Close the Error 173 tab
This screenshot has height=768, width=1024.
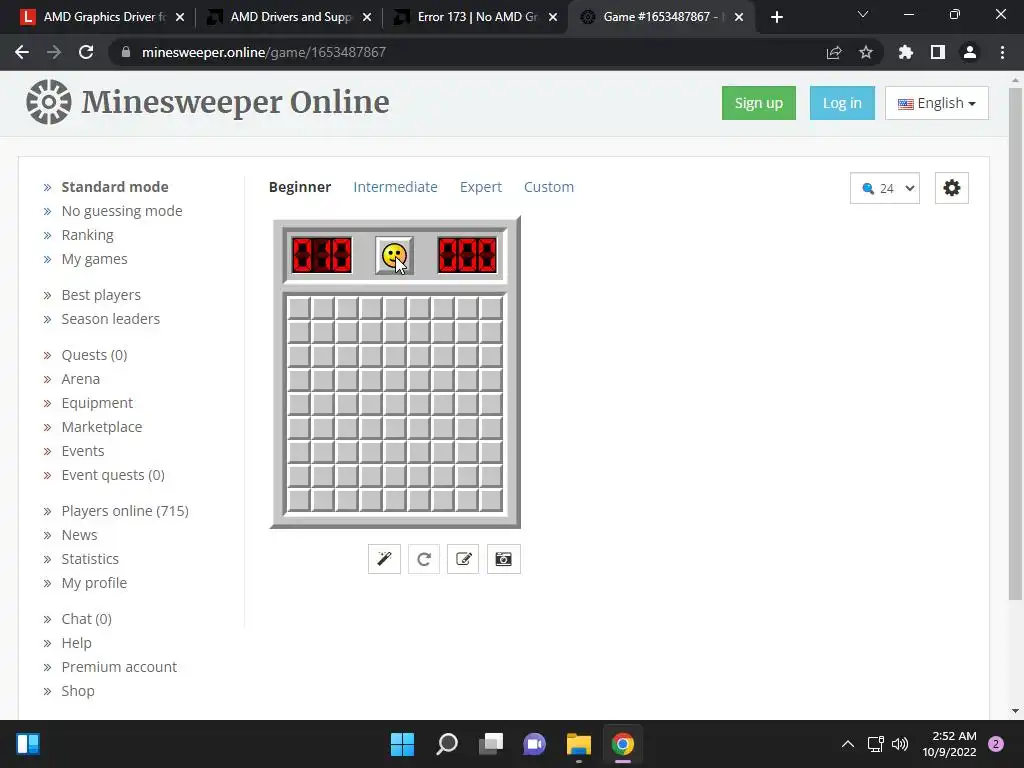point(553,18)
